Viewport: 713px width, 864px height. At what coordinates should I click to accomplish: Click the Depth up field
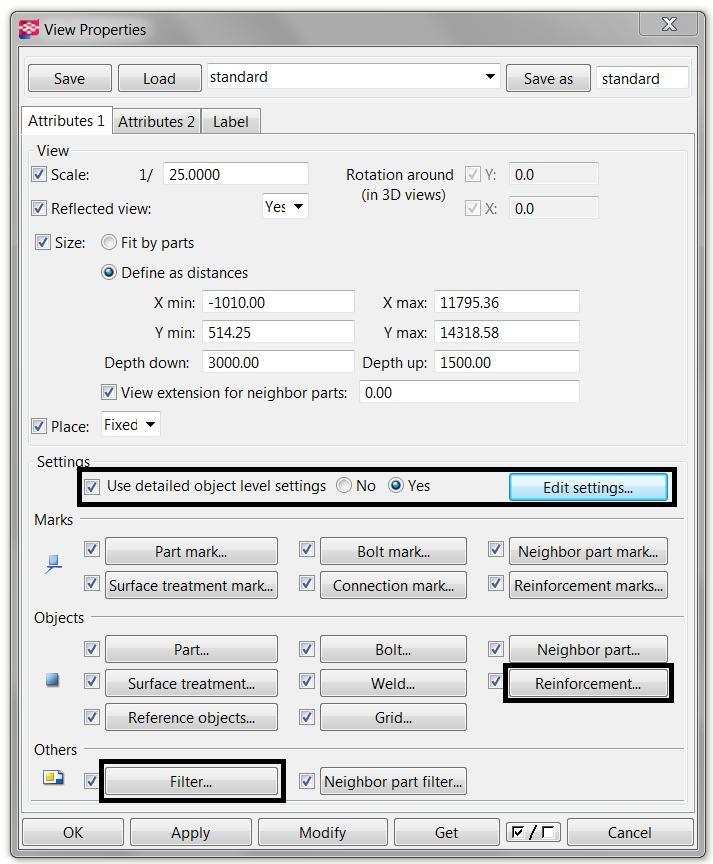507,362
